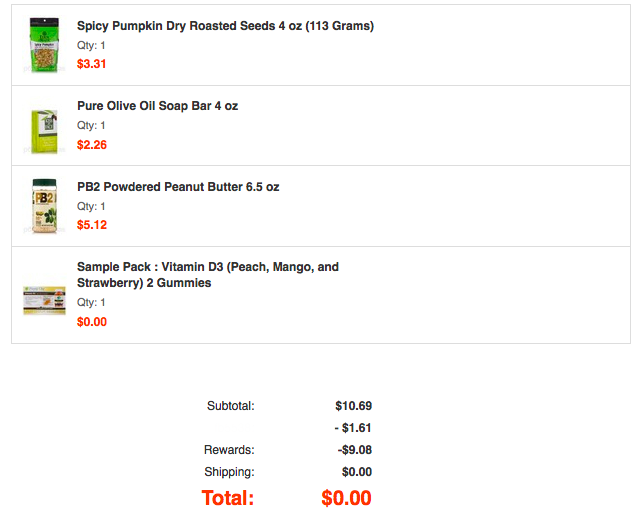Viewport: 635px width, 519px height.
Task: Click the Shipping label
Action: pyautogui.click(x=229, y=472)
